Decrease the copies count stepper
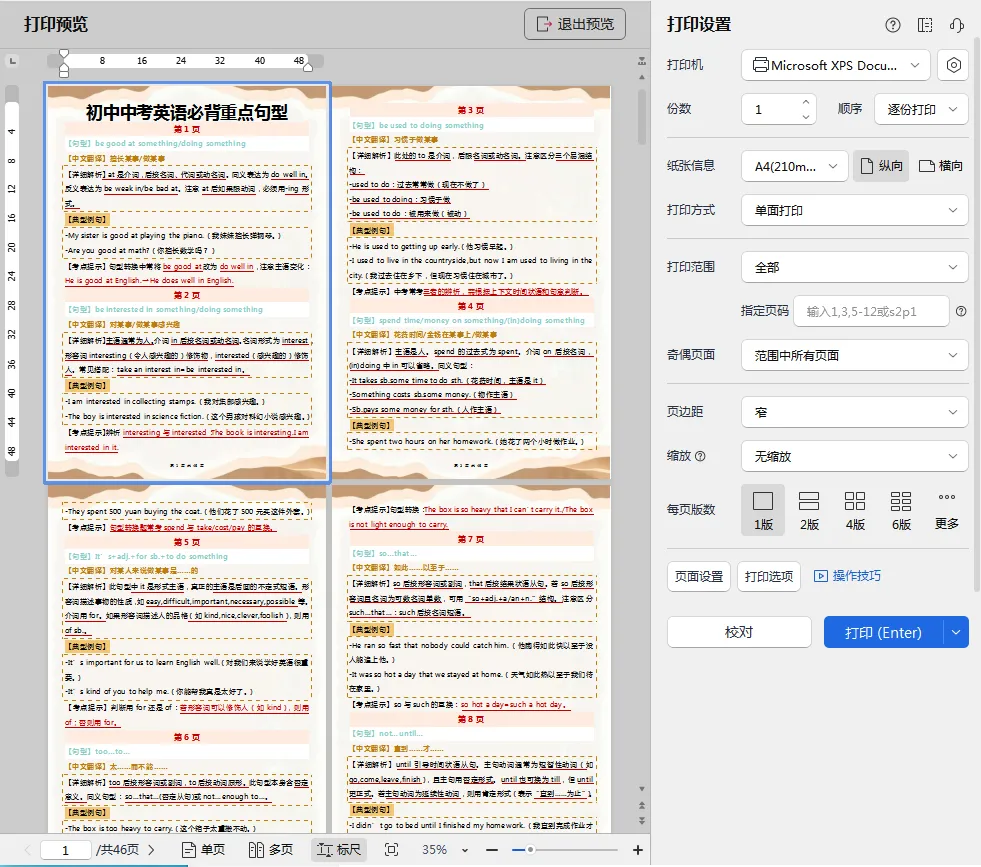The height and width of the screenshot is (867, 981). tap(806, 117)
